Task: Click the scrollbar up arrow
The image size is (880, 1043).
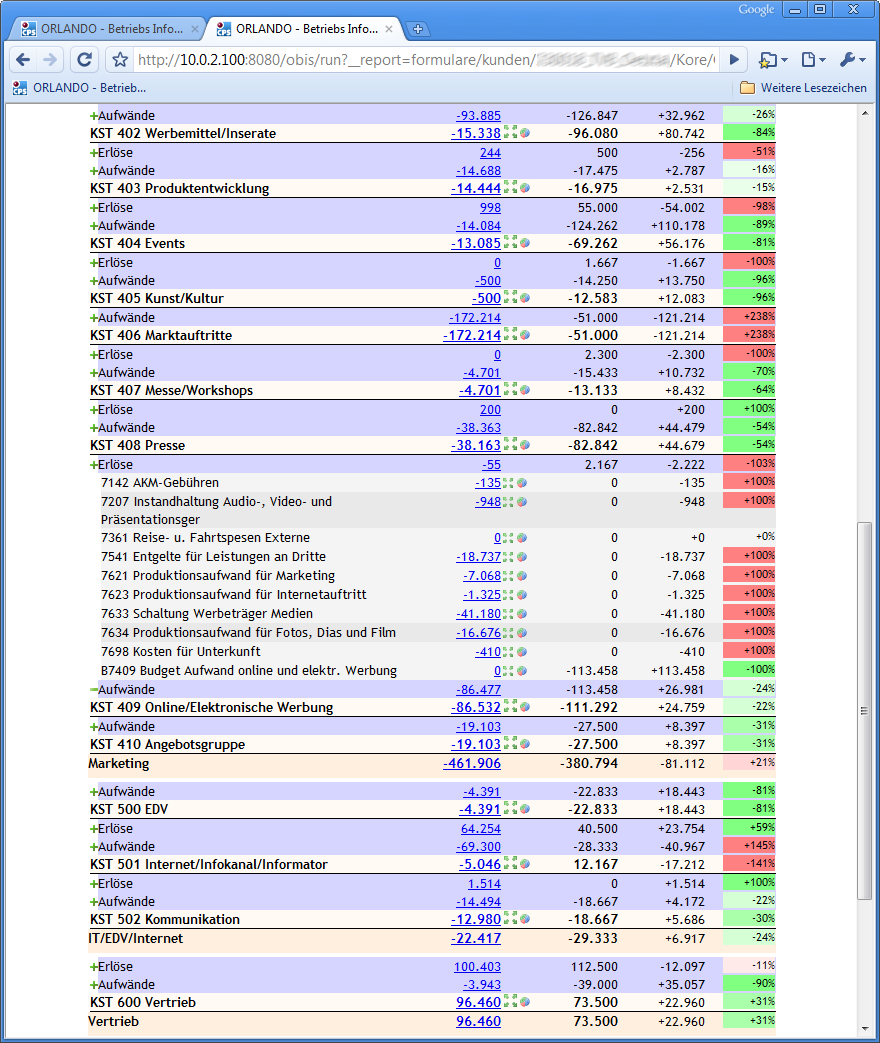Action: click(x=864, y=114)
